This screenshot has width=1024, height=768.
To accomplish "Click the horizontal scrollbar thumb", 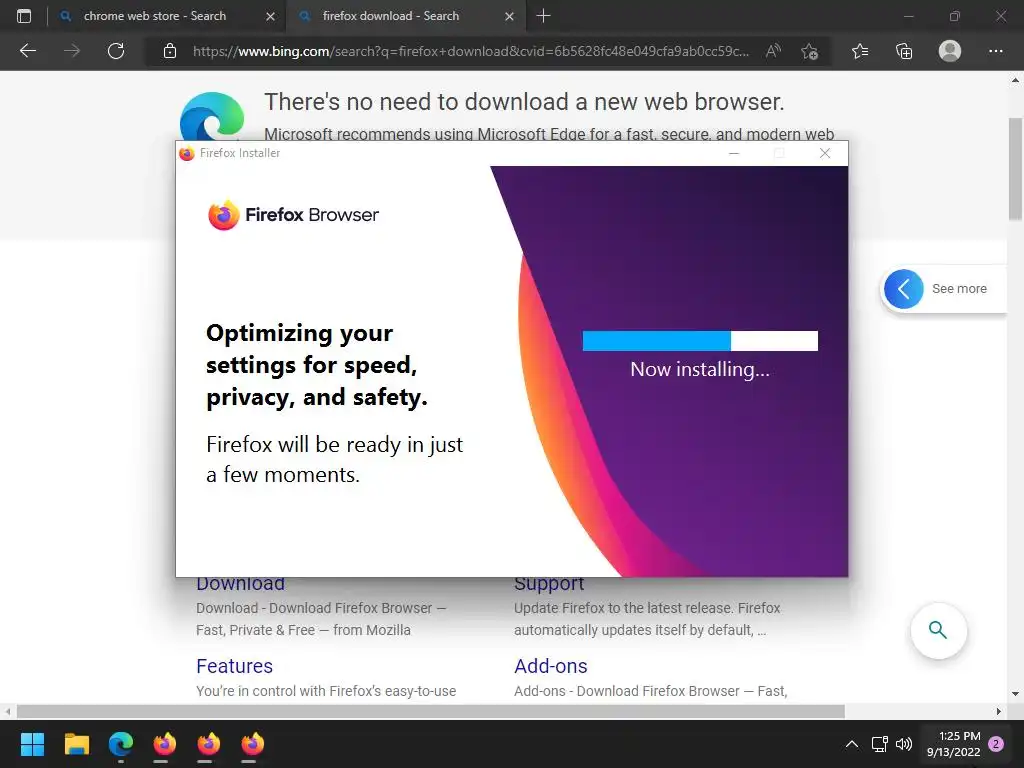I will pyautogui.click(x=430, y=711).
